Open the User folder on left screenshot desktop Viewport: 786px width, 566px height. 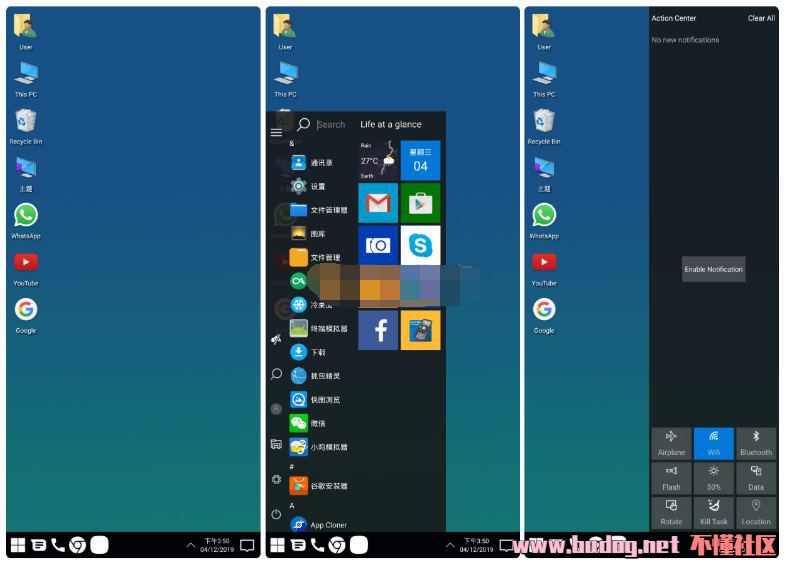pos(26,32)
